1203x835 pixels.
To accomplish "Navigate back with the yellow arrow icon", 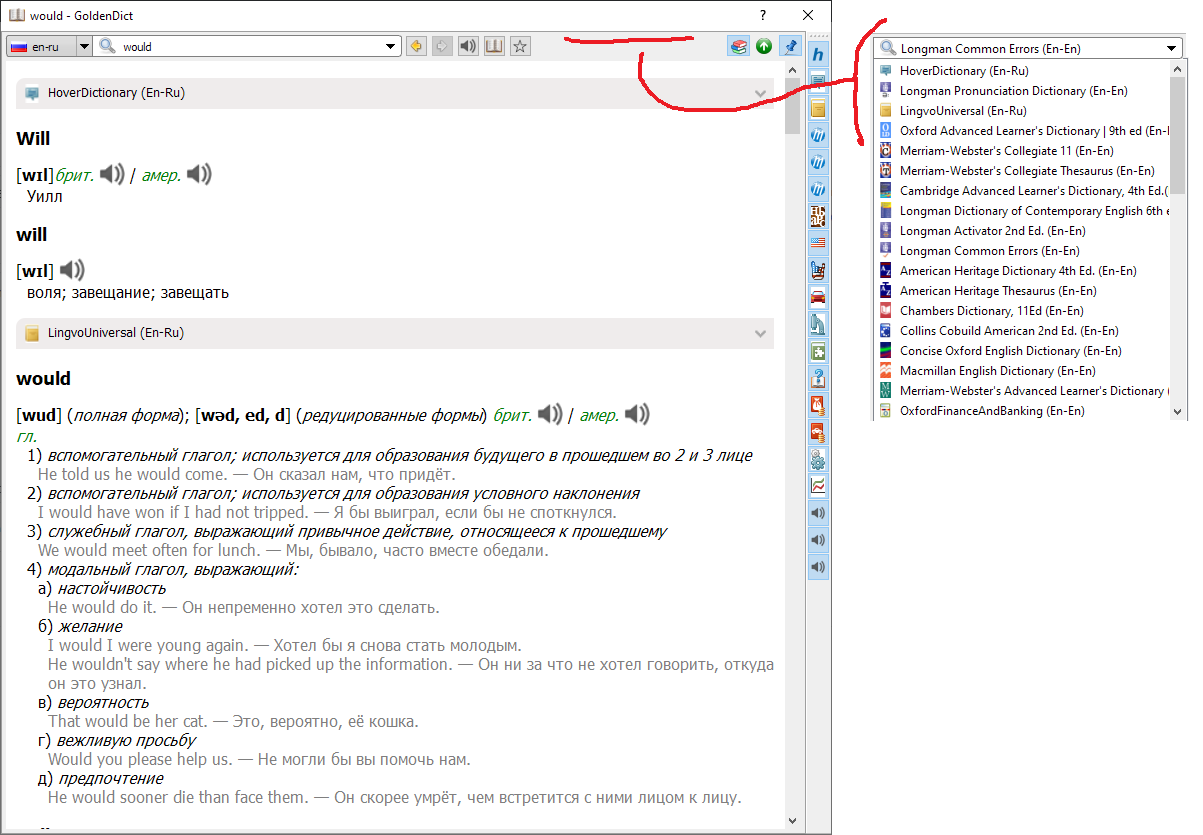I will (417, 45).
